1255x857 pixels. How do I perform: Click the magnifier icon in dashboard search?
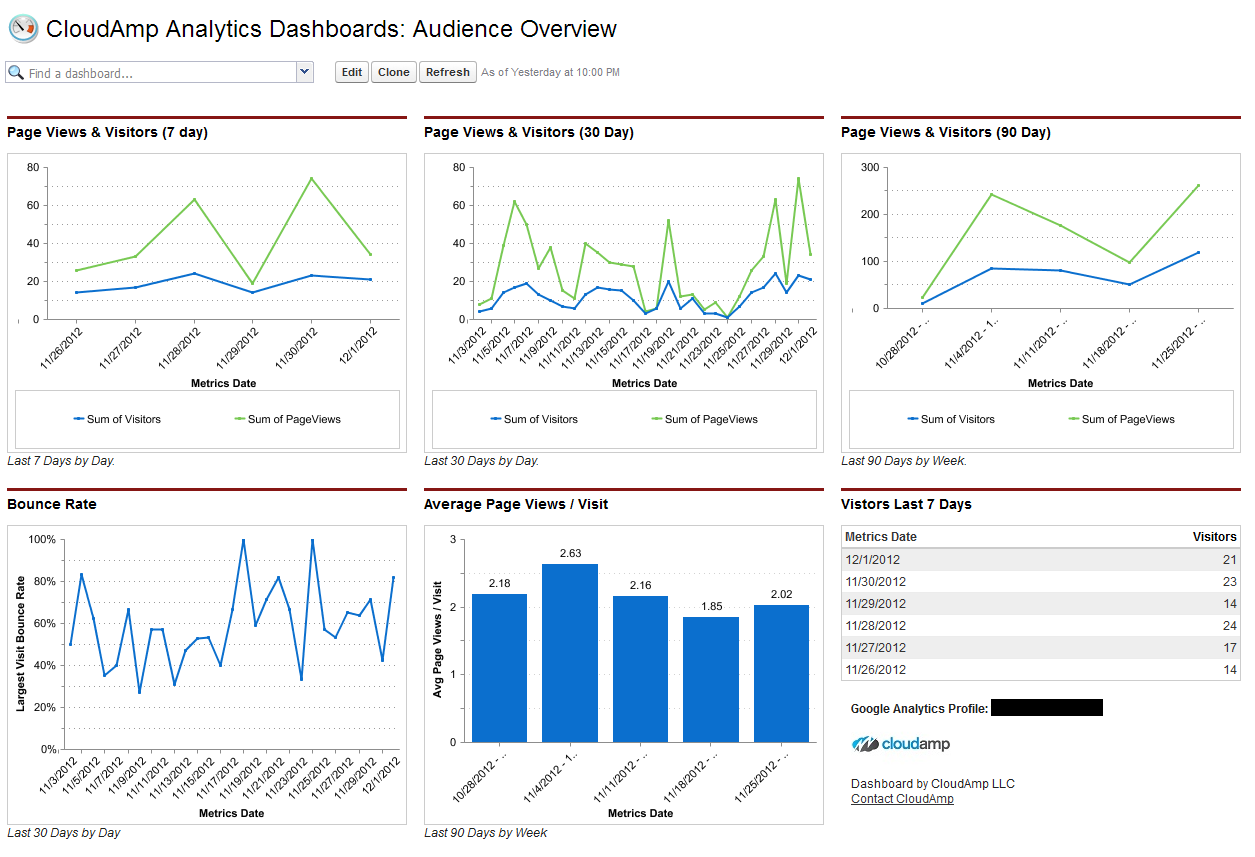point(16,73)
